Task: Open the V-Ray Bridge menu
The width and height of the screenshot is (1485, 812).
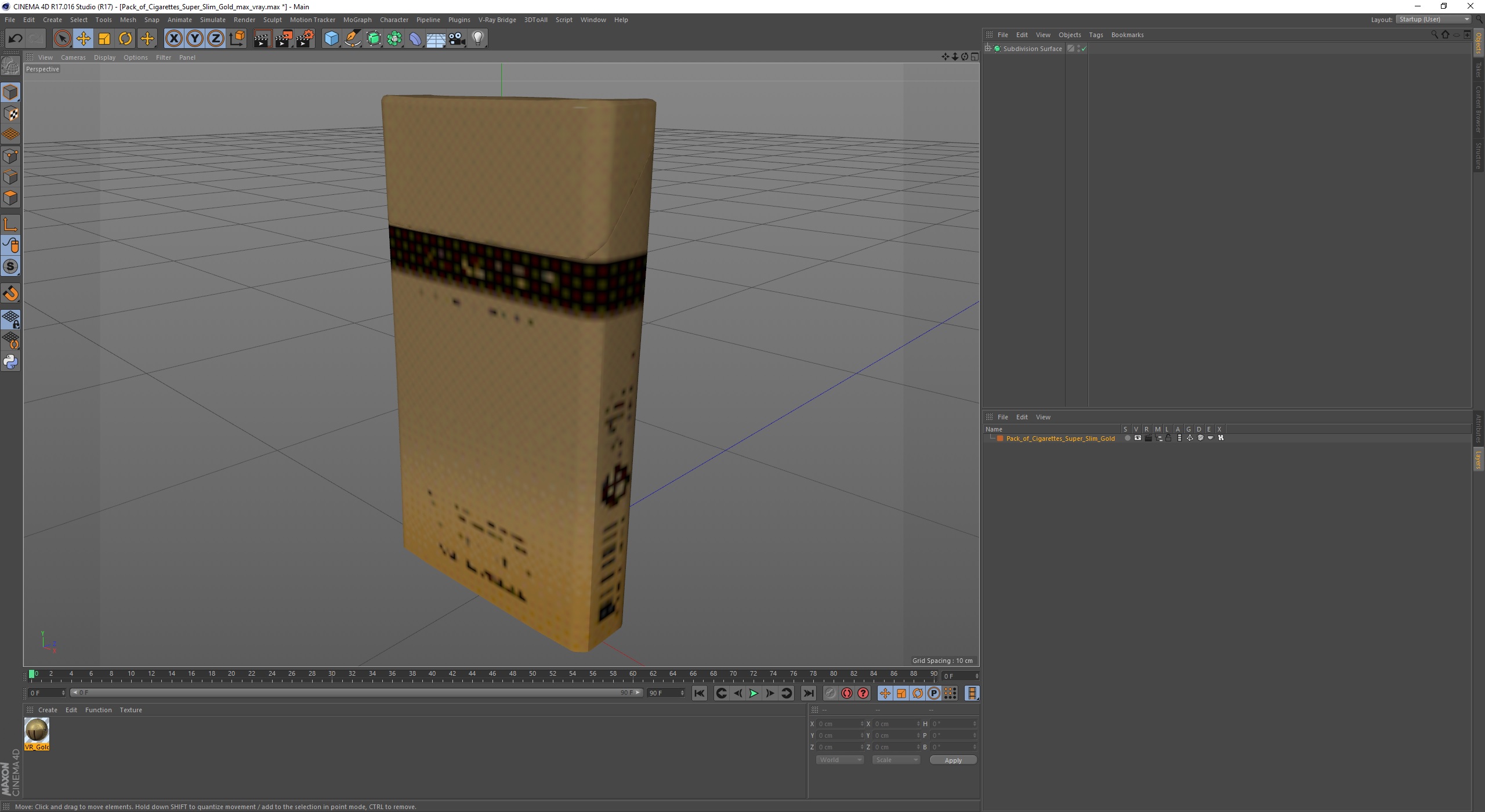Action: click(x=497, y=20)
